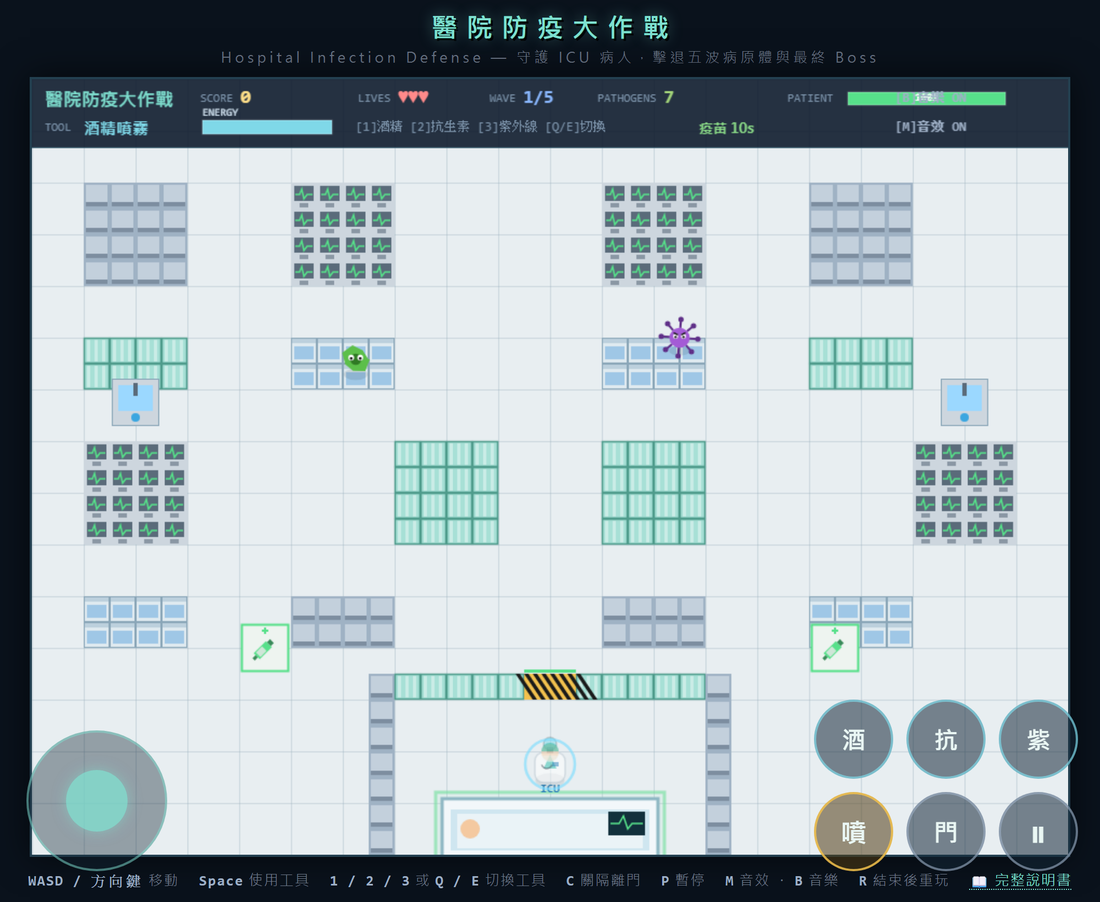
Task: Click the WASD / 方向鍵 移動 hint
Action: click(103, 880)
